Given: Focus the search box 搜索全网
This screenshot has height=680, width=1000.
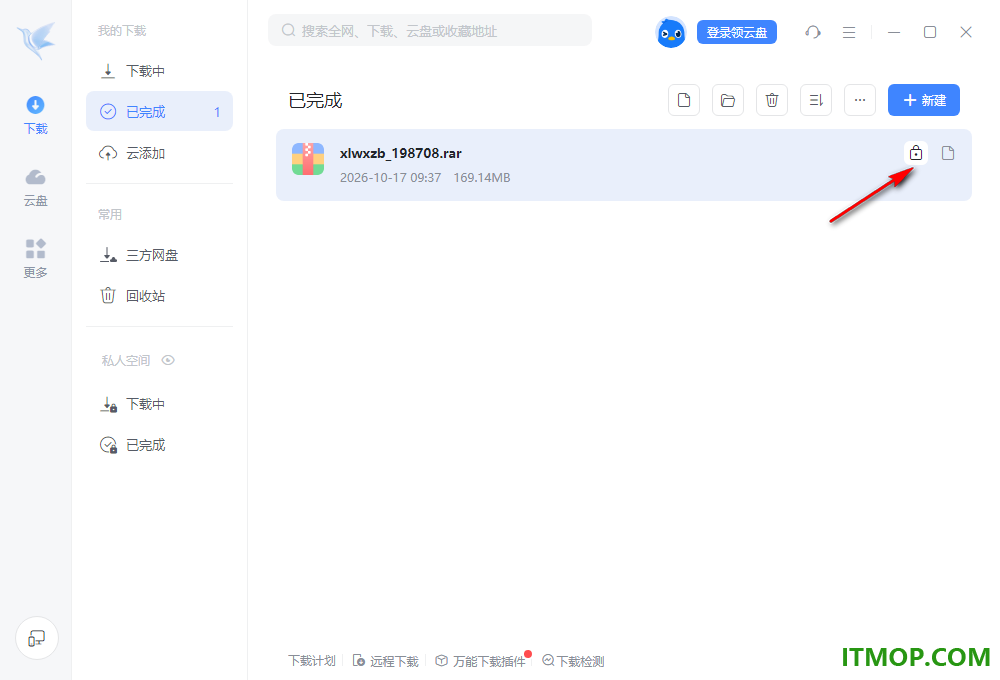Looking at the screenshot, I should click(430, 31).
